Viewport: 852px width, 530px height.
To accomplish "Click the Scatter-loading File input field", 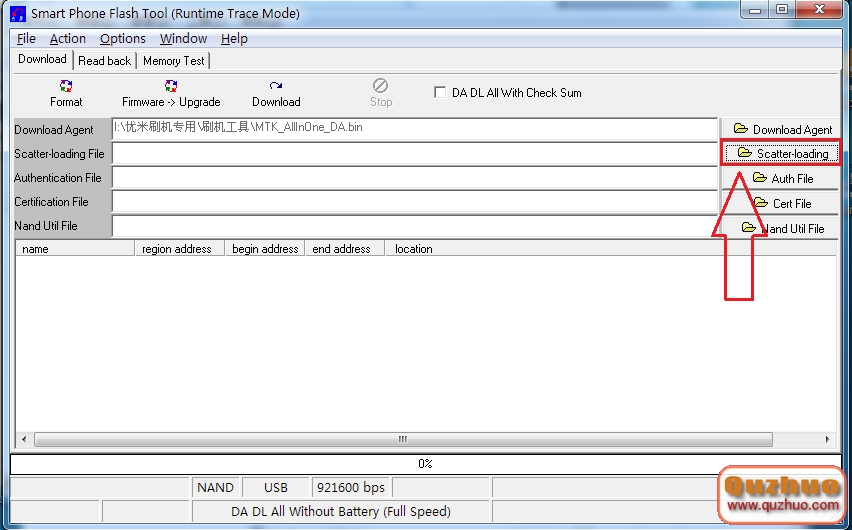I will (415, 153).
